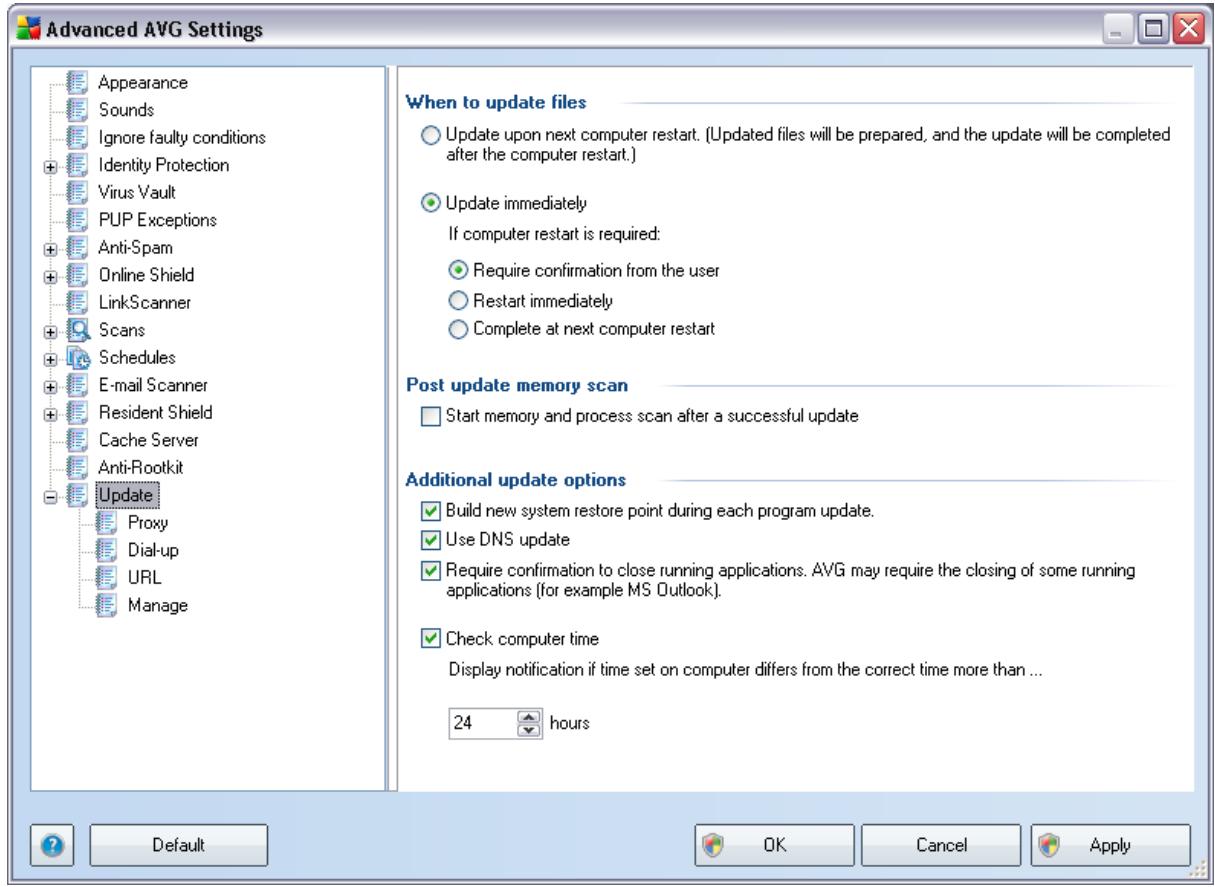Click the Online Shield tree icon
Viewport: 1215px width, 887px height.
(x=79, y=274)
